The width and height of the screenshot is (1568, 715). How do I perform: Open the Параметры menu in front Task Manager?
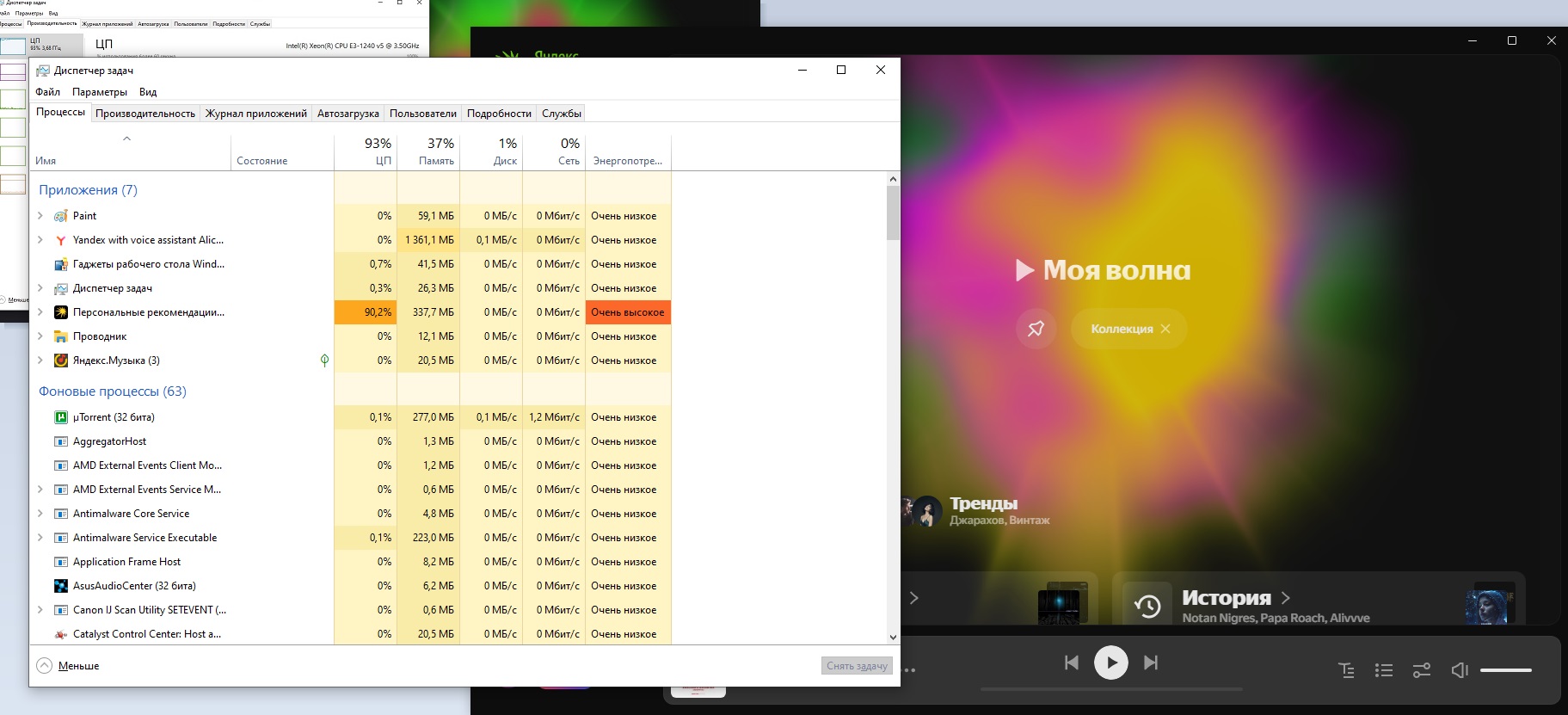[100, 92]
